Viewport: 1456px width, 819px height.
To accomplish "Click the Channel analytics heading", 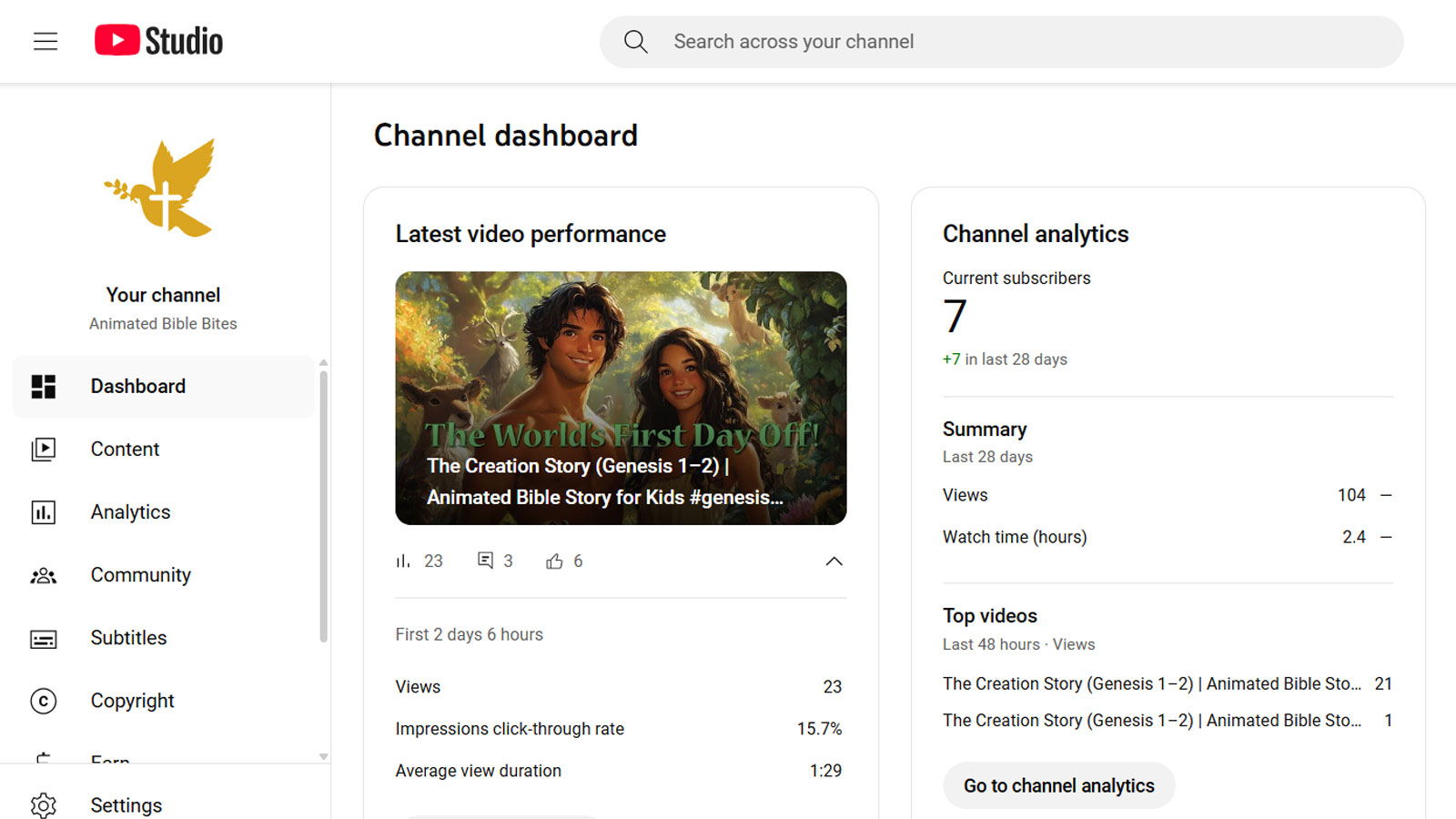I will click(1036, 234).
